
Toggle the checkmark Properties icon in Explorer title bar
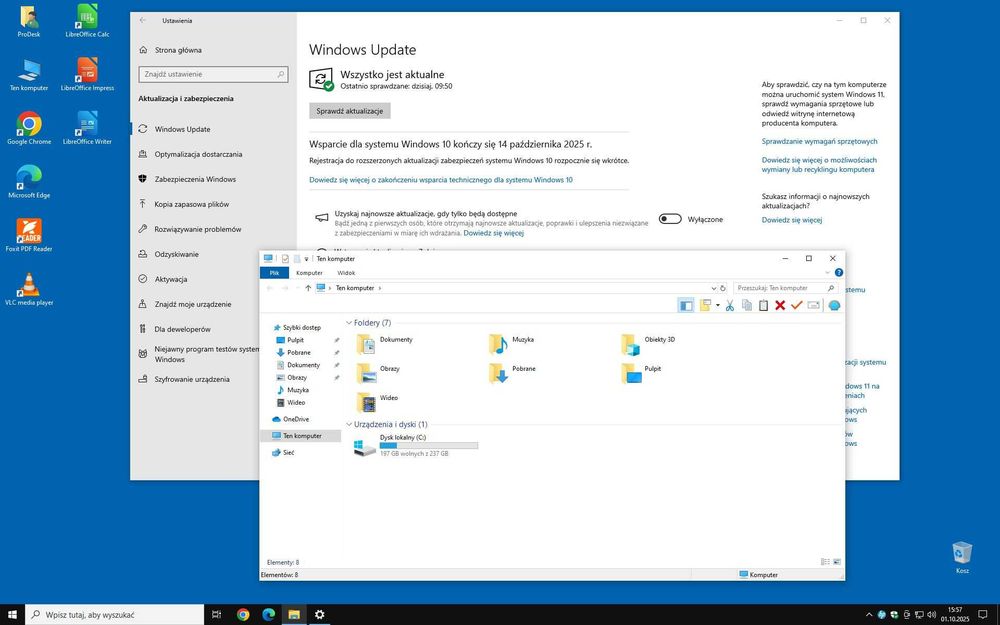pyautogui.click(x=285, y=258)
